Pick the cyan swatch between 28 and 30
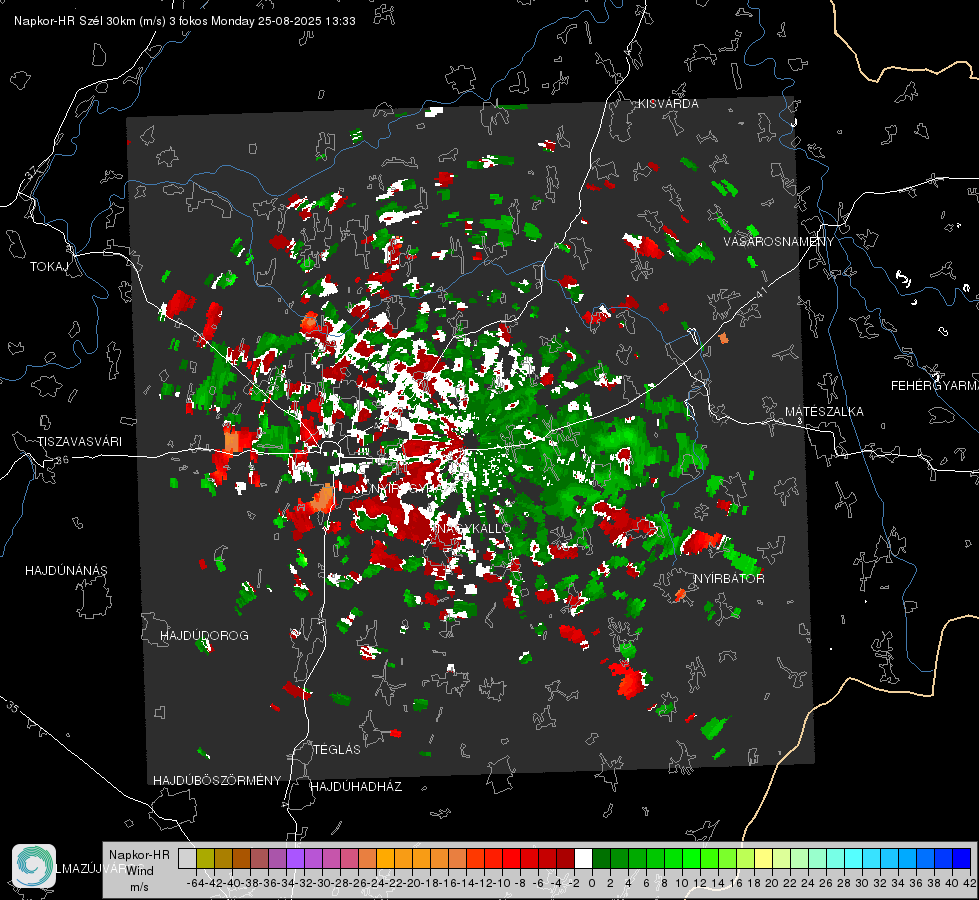979x900 pixels. [853, 858]
